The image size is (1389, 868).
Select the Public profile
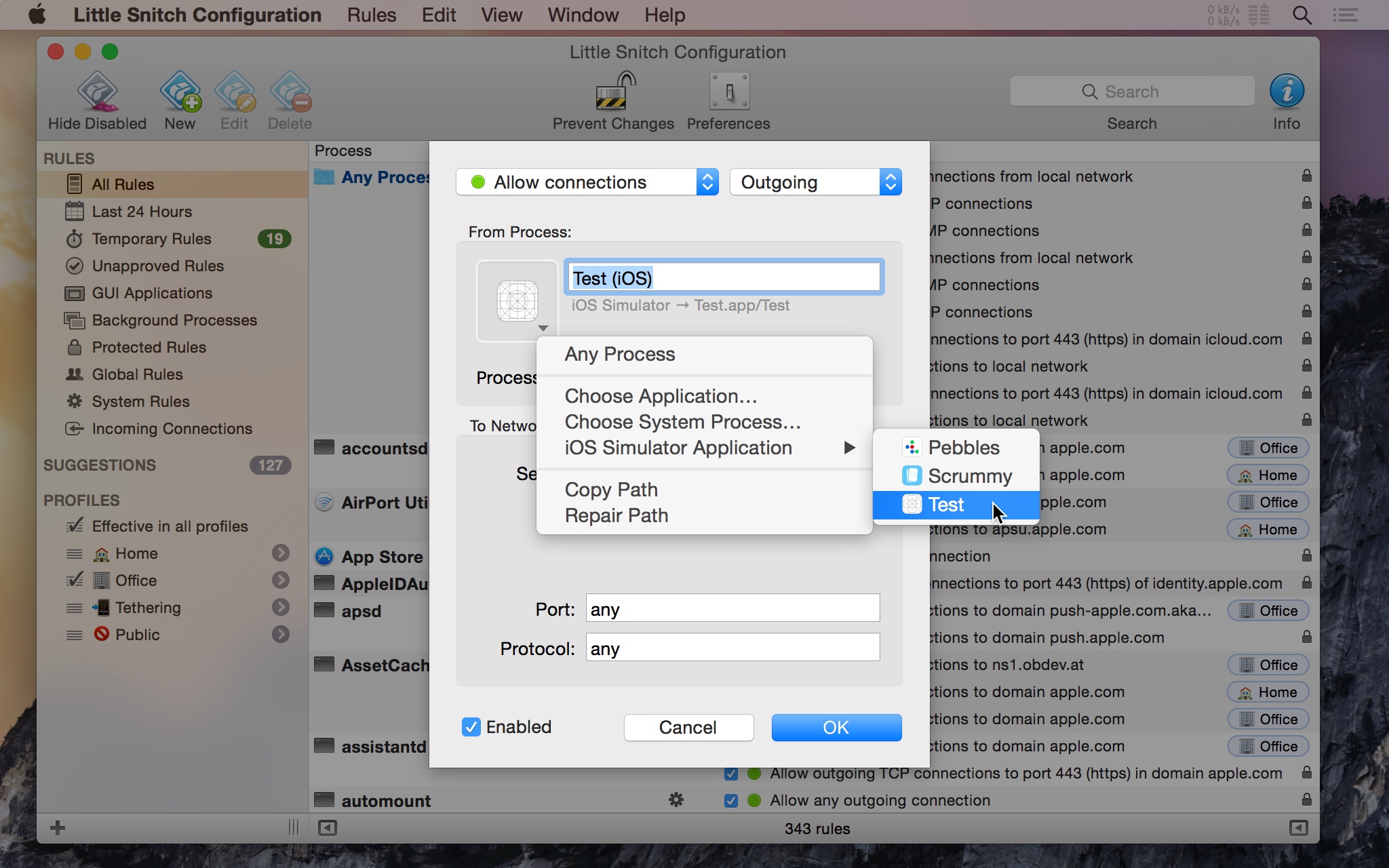(x=173, y=635)
